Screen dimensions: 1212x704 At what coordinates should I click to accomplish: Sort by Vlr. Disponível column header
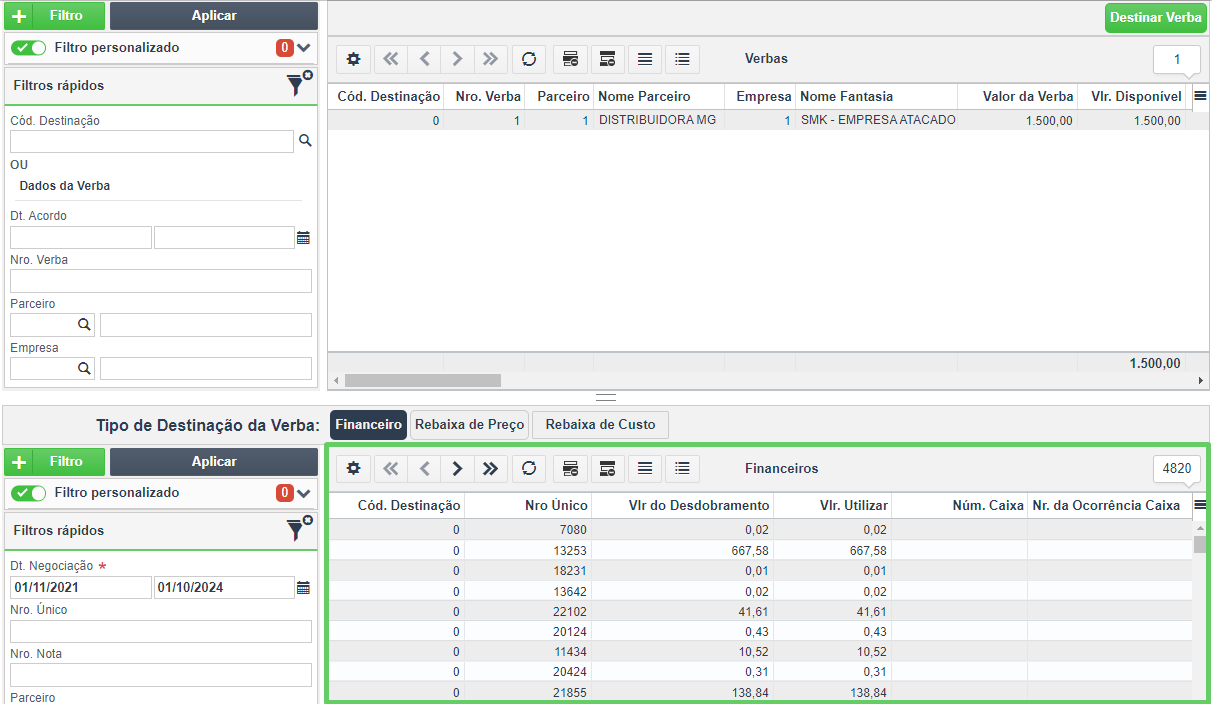click(x=1134, y=96)
